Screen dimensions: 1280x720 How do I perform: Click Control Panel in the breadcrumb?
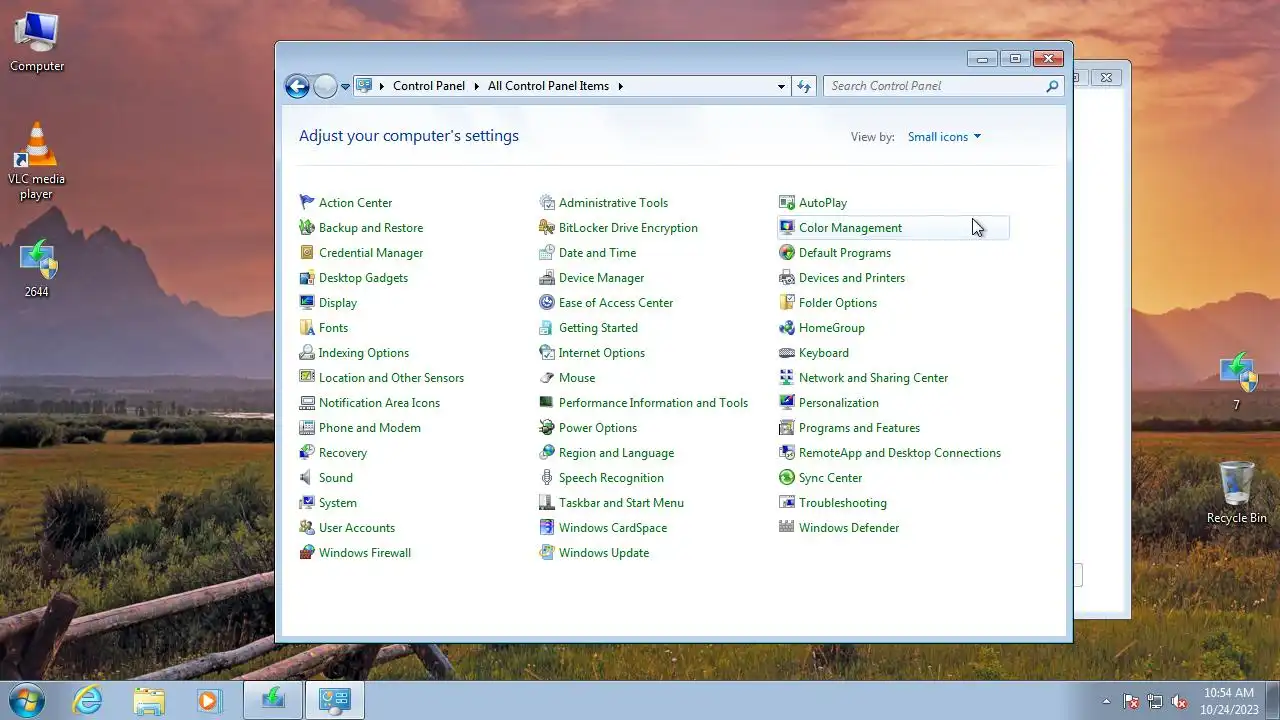(429, 86)
